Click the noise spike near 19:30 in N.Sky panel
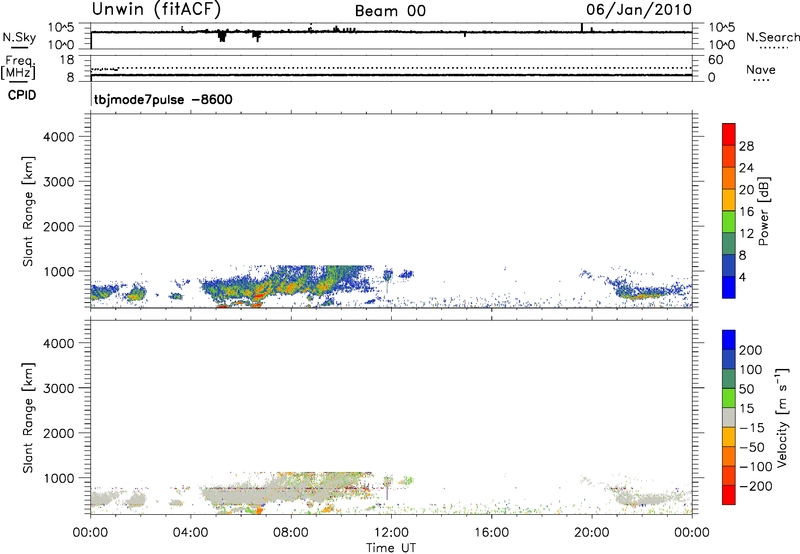The image size is (800, 554). pyautogui.click(x=582, y=28)
